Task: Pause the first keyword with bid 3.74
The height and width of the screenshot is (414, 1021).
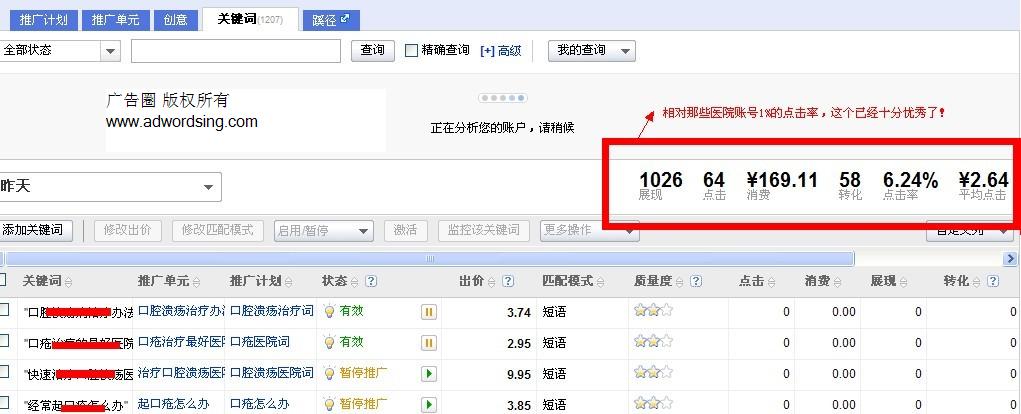Action: [x=429, y=312]
